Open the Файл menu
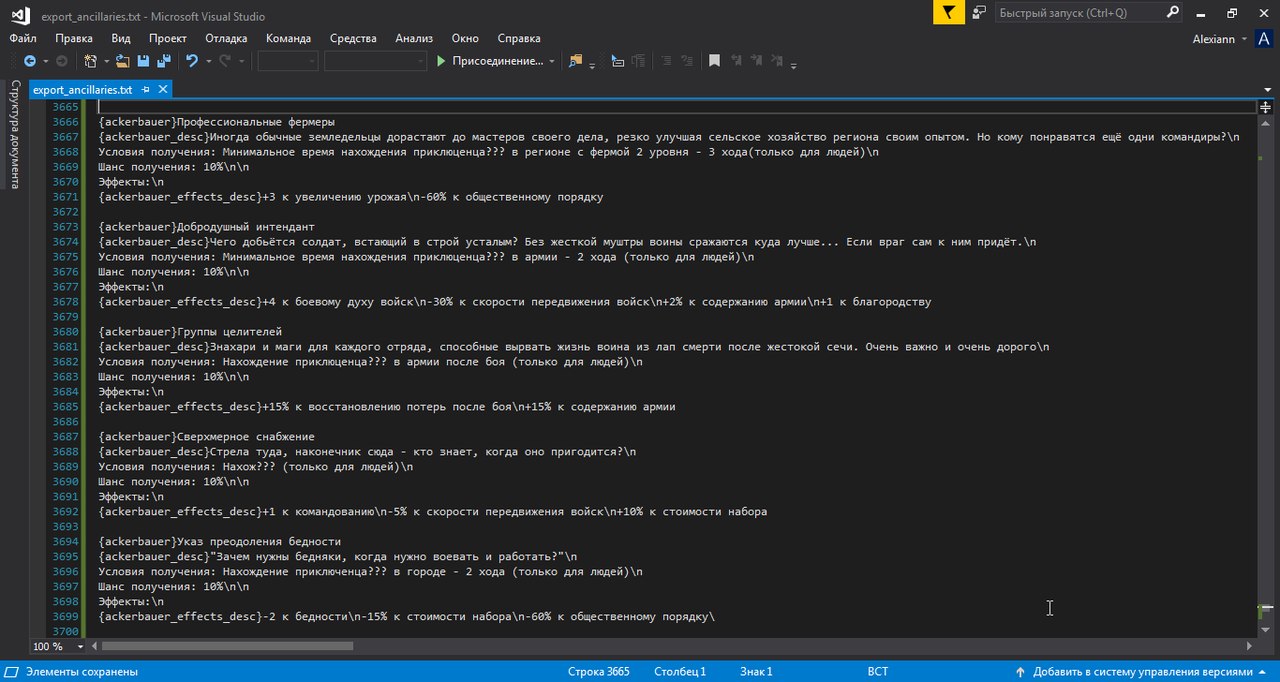 [x=23, y=38]
